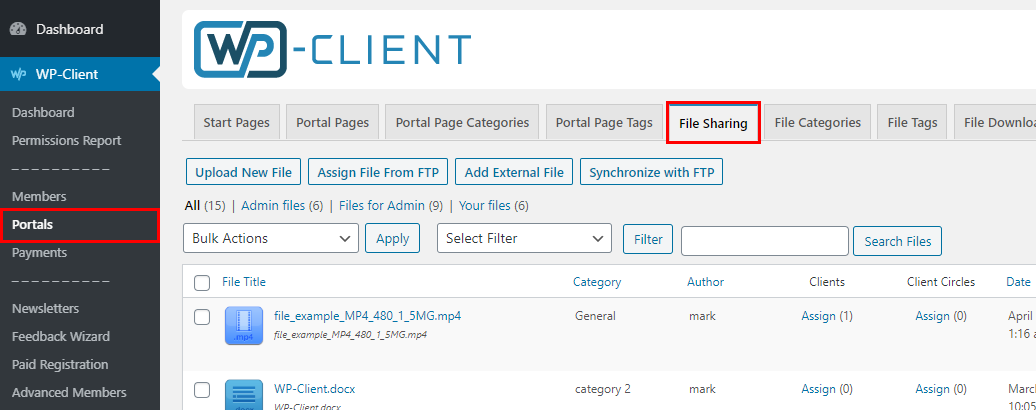Sort by Date column header

point(1018,282)
